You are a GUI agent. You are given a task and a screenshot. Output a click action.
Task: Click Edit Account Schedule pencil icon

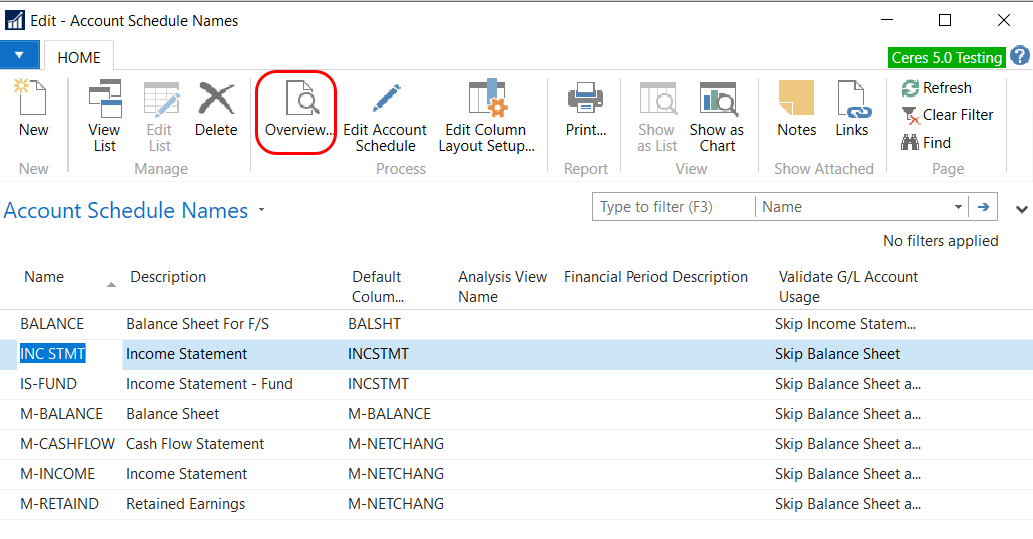click(x=385, y=100)
